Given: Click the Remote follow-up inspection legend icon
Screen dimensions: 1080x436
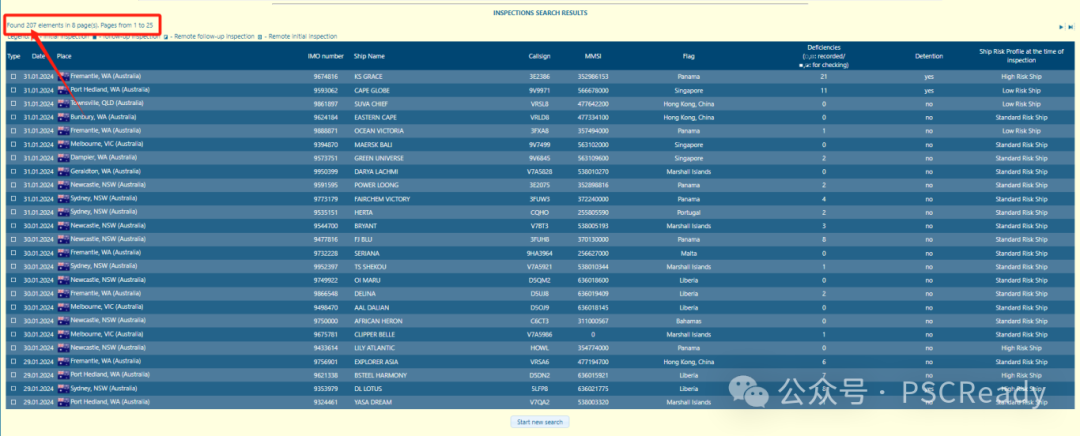Looking at the screenshot, I should coord(166,37).
